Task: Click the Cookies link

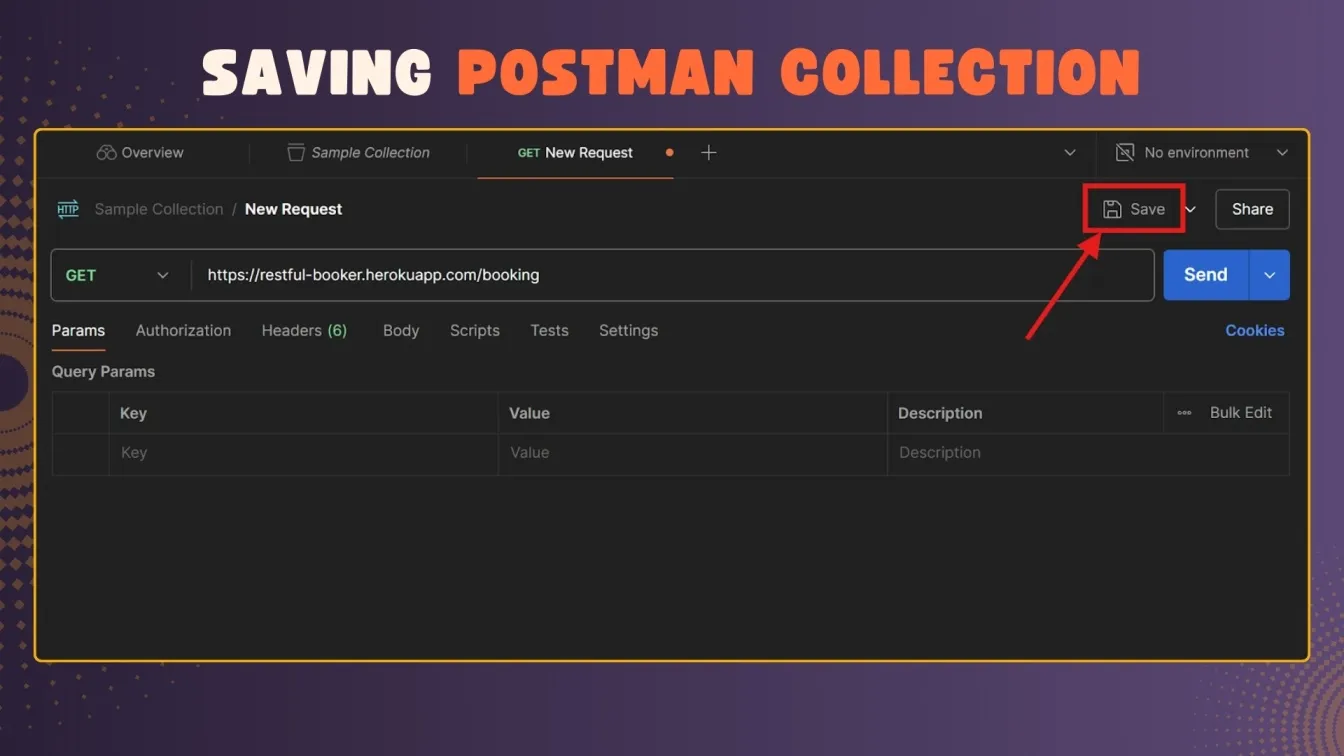Action: [x=1255, y=330]
